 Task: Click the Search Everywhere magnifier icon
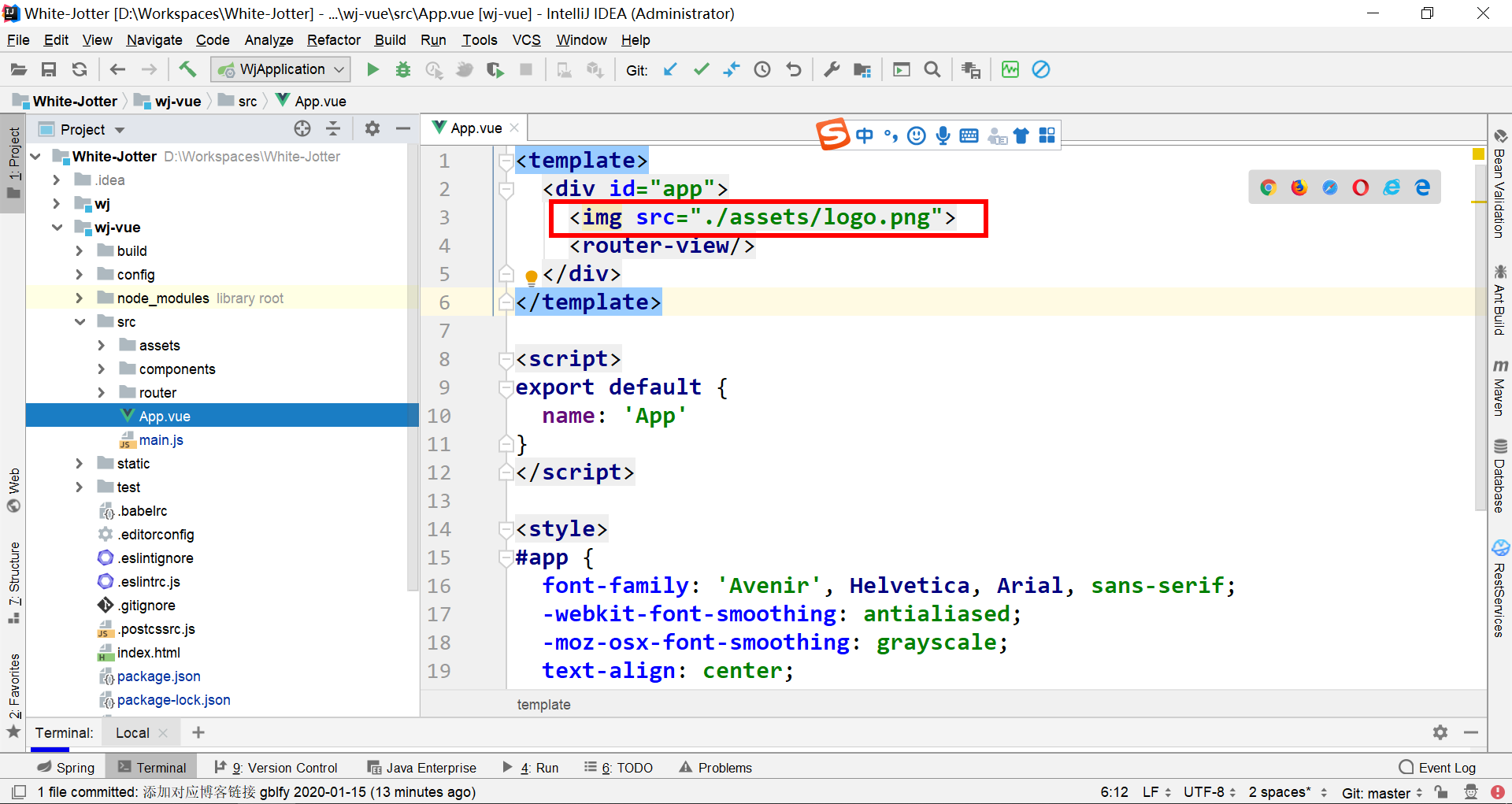[932, 70]
